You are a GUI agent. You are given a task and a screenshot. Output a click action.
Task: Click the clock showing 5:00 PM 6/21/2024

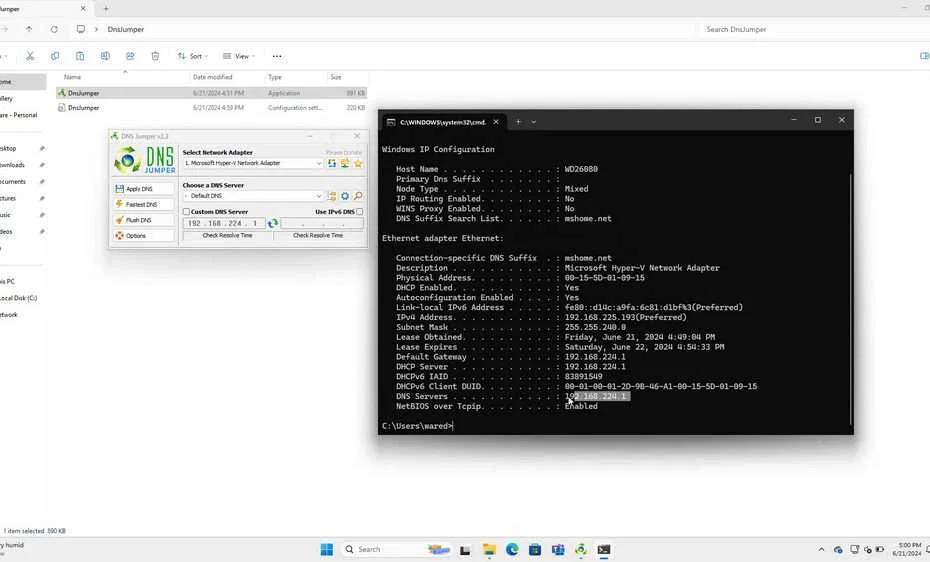(907, 549)
